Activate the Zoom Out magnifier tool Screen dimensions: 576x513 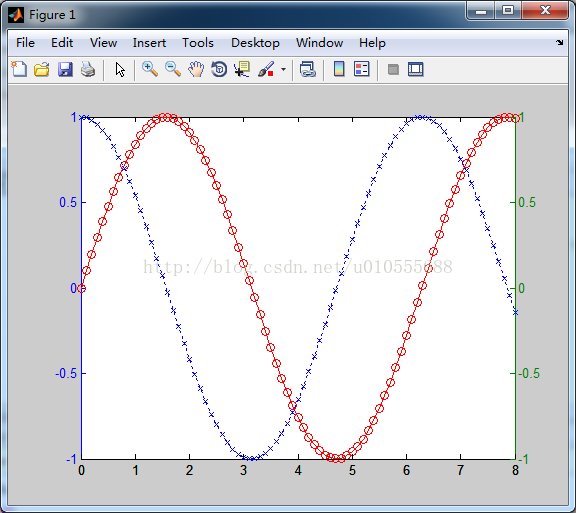pyautogui.click(x=173, y=69)
